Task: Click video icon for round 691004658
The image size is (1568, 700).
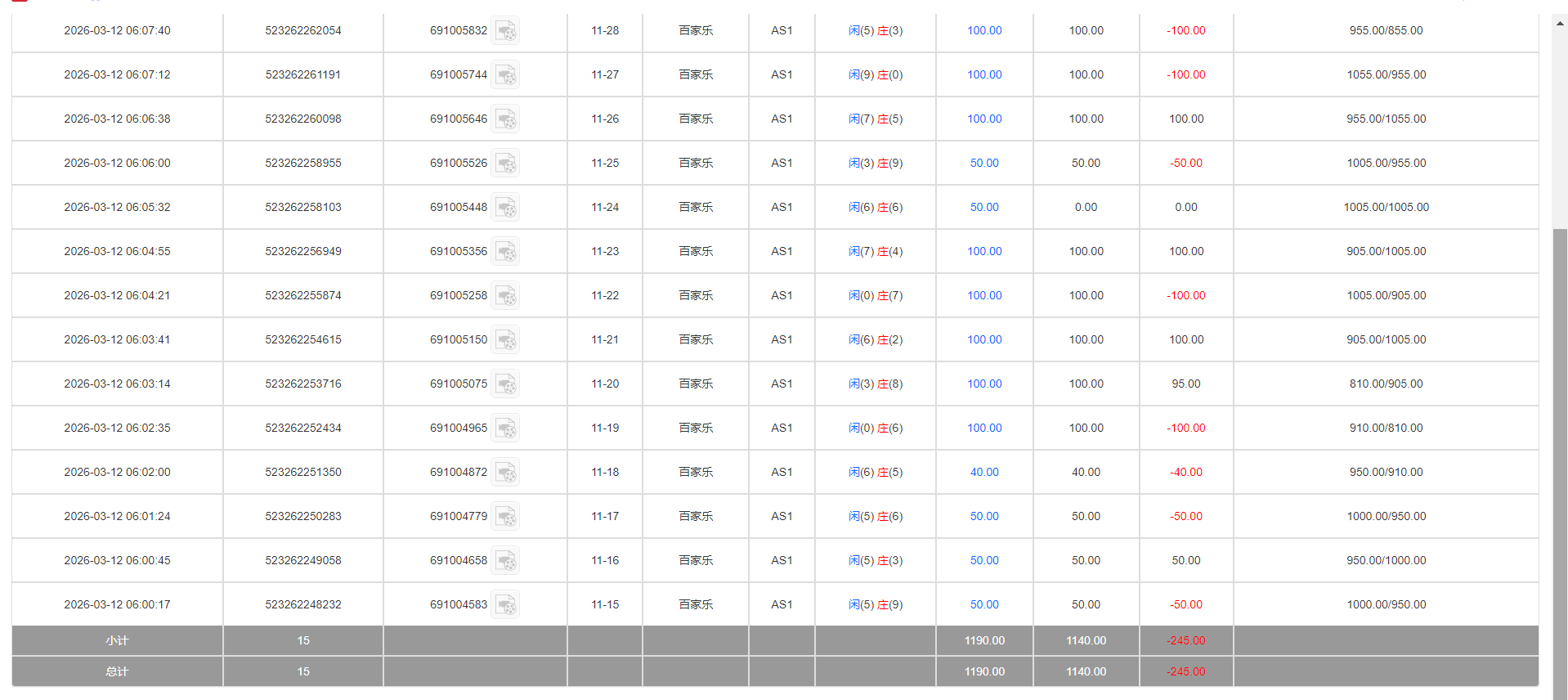Action: (505, 561)
